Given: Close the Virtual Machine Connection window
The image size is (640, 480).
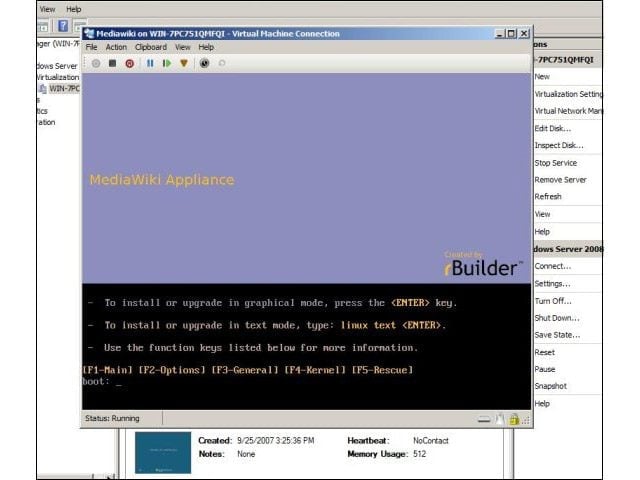Looking at the screenshot, I should (x=524, y=34).
